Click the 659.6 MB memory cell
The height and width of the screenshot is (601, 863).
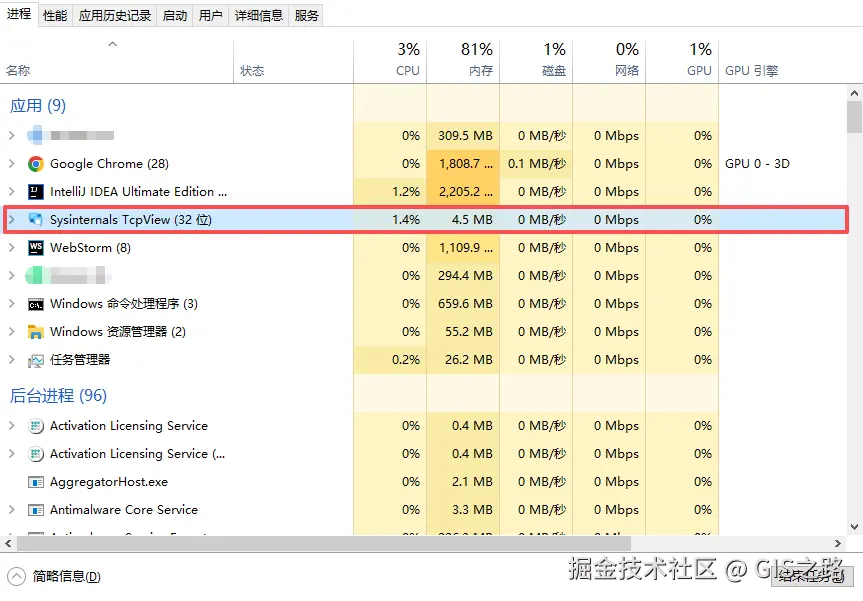point(463,304)
